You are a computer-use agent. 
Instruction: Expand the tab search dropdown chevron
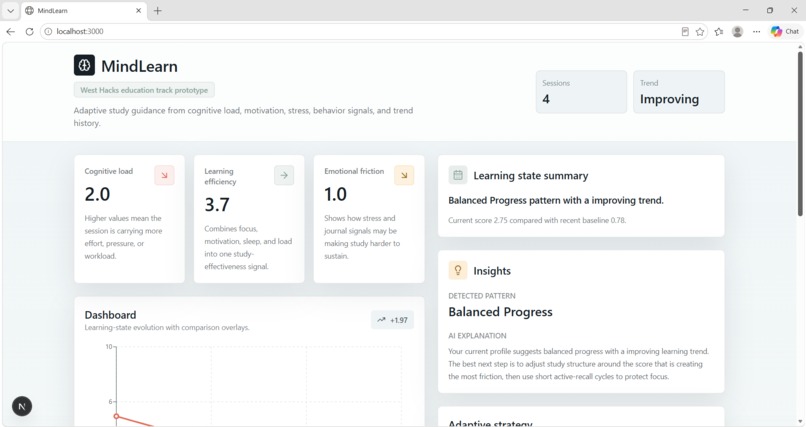[10, 10]
